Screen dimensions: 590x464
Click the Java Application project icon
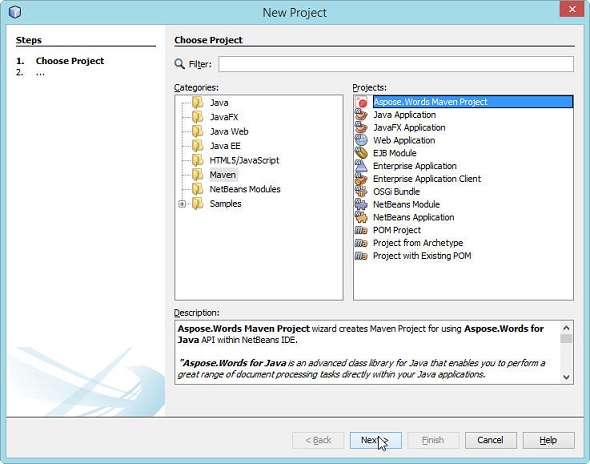[x=361, y=115]
